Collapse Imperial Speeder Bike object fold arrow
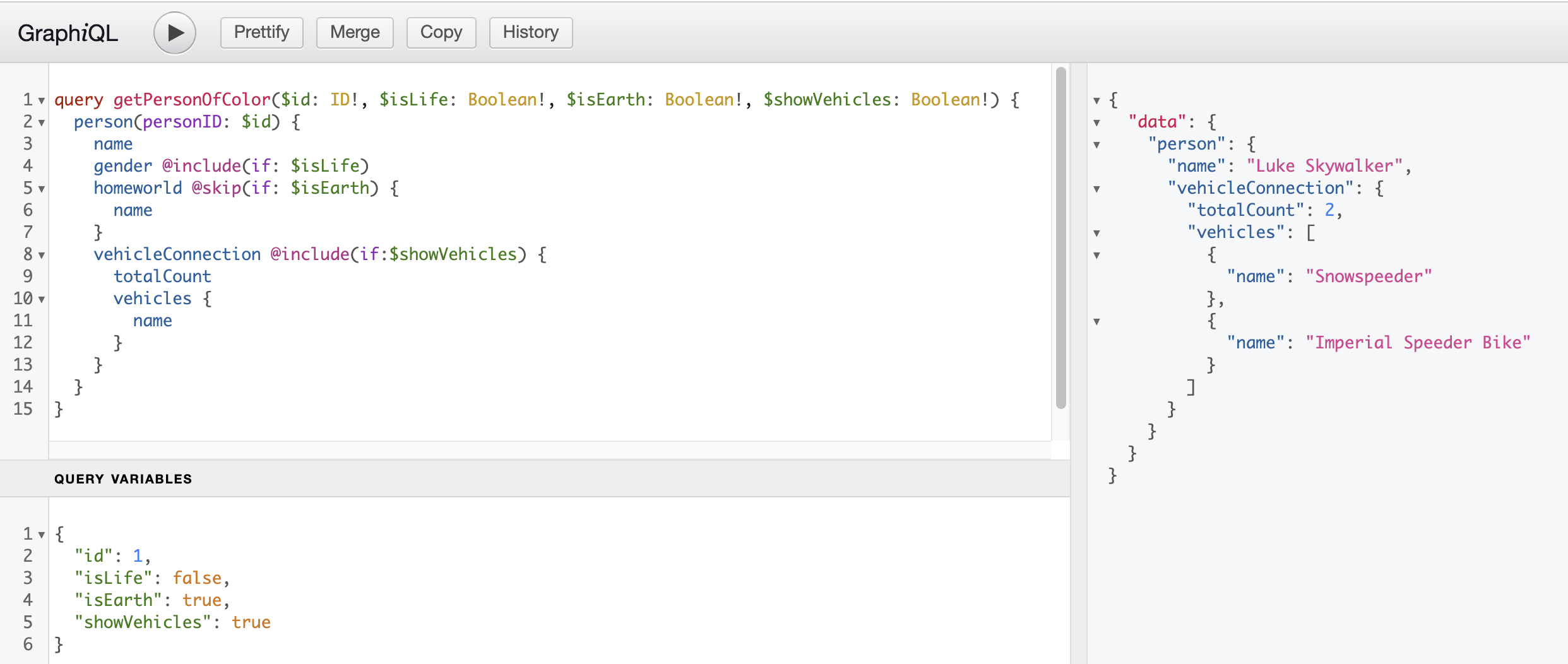The height and width of the screenshot is (664, 1568). [1096, 321]
